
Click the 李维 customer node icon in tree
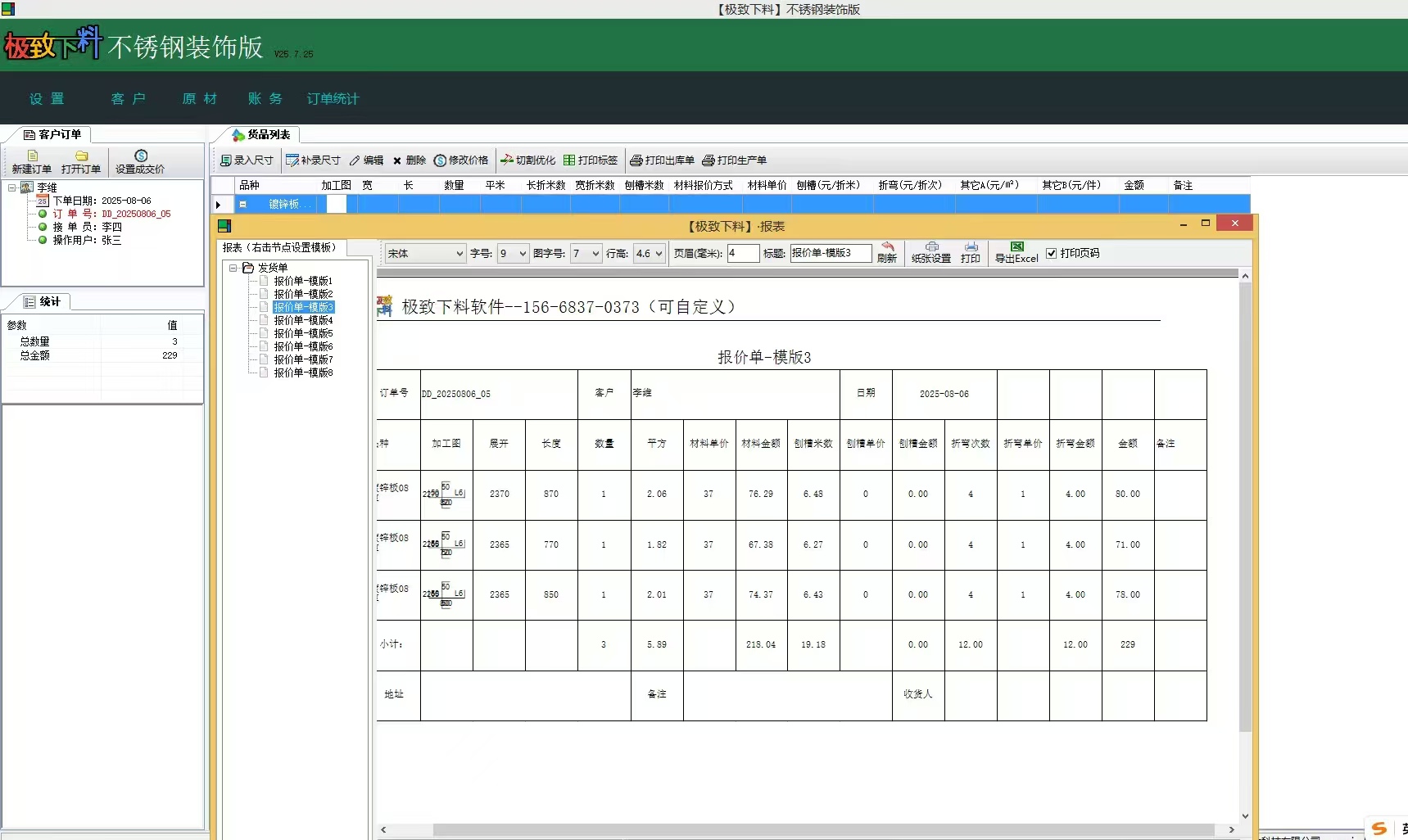pyautogui.click(x=26, y=187)
